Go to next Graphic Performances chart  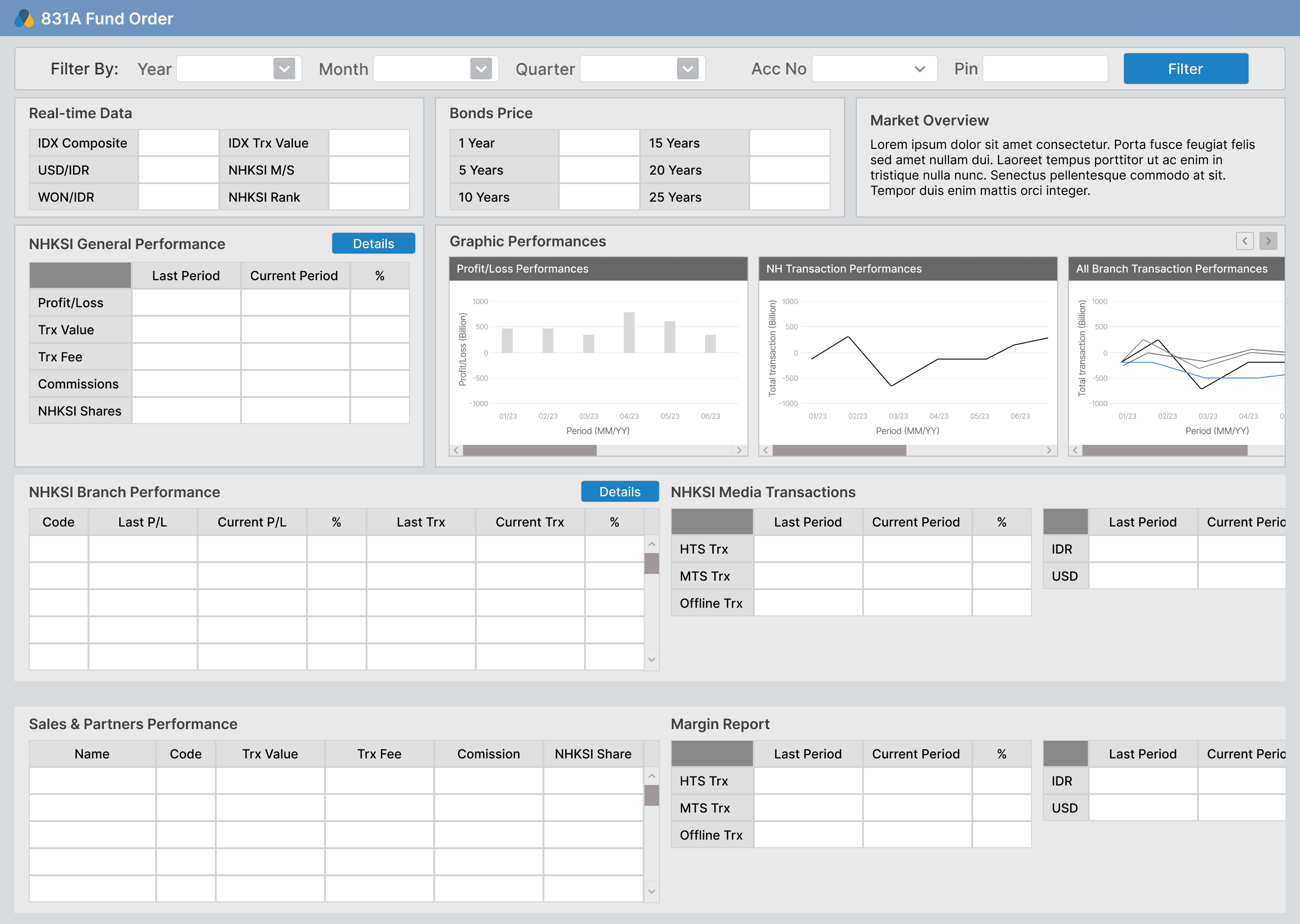(x=1268, y=241)
